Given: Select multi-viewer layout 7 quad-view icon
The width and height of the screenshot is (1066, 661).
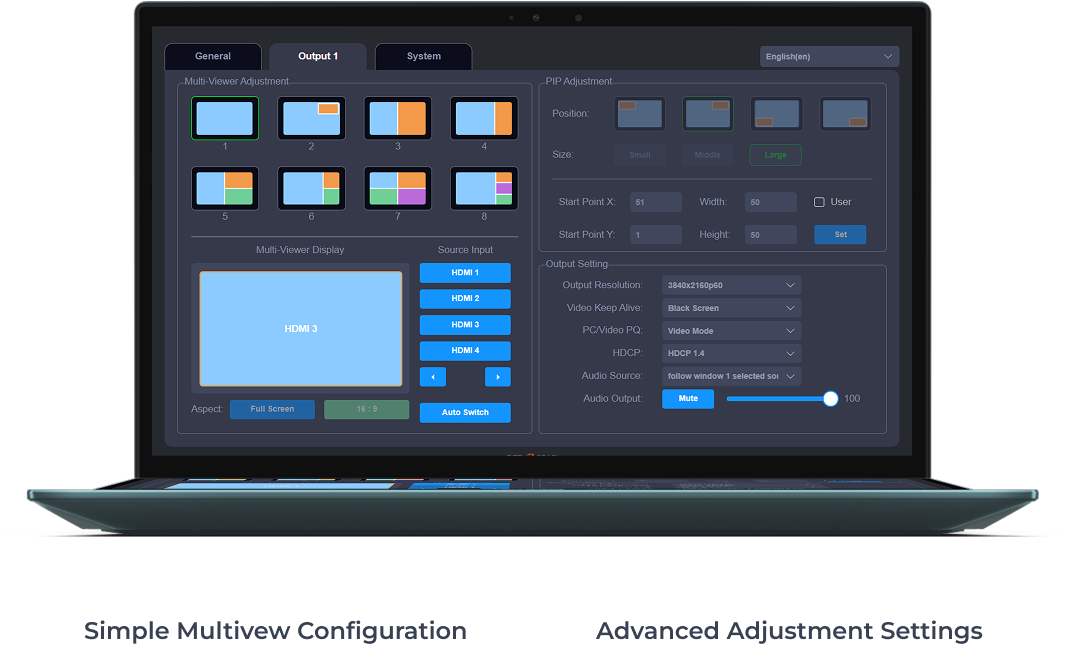Looking at the screenshot, I should (398, 188).
